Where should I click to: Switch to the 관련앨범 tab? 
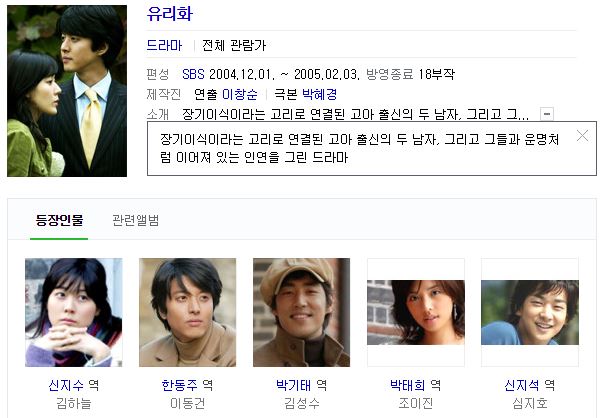click(135, 220)
